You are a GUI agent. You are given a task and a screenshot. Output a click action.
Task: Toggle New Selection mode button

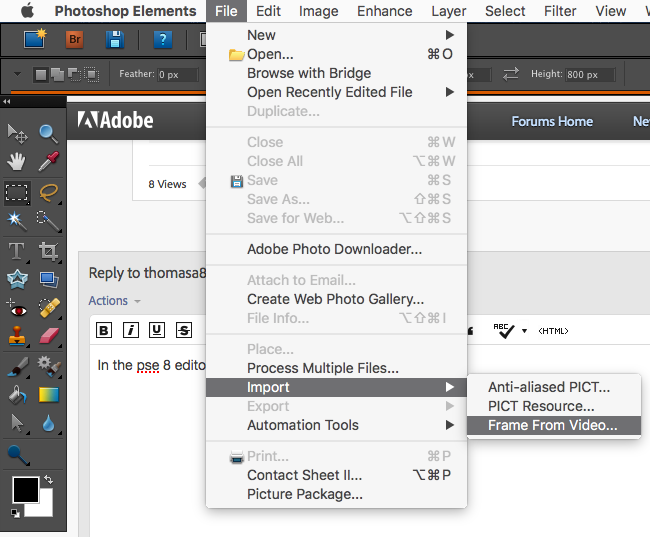(x=41, y=75)
